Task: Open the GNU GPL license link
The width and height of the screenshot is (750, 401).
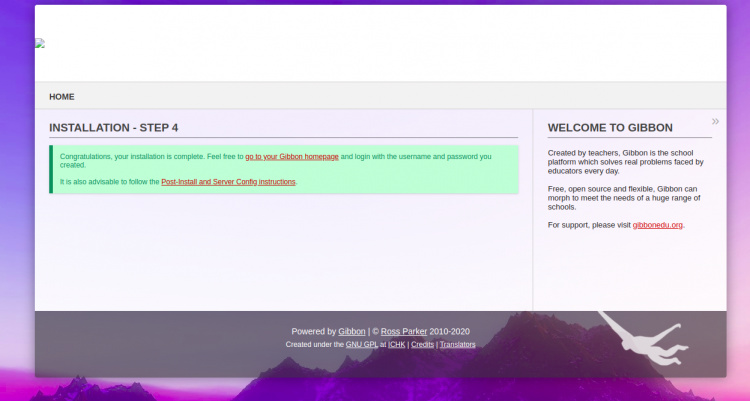Action: click(x=360, y=344)
